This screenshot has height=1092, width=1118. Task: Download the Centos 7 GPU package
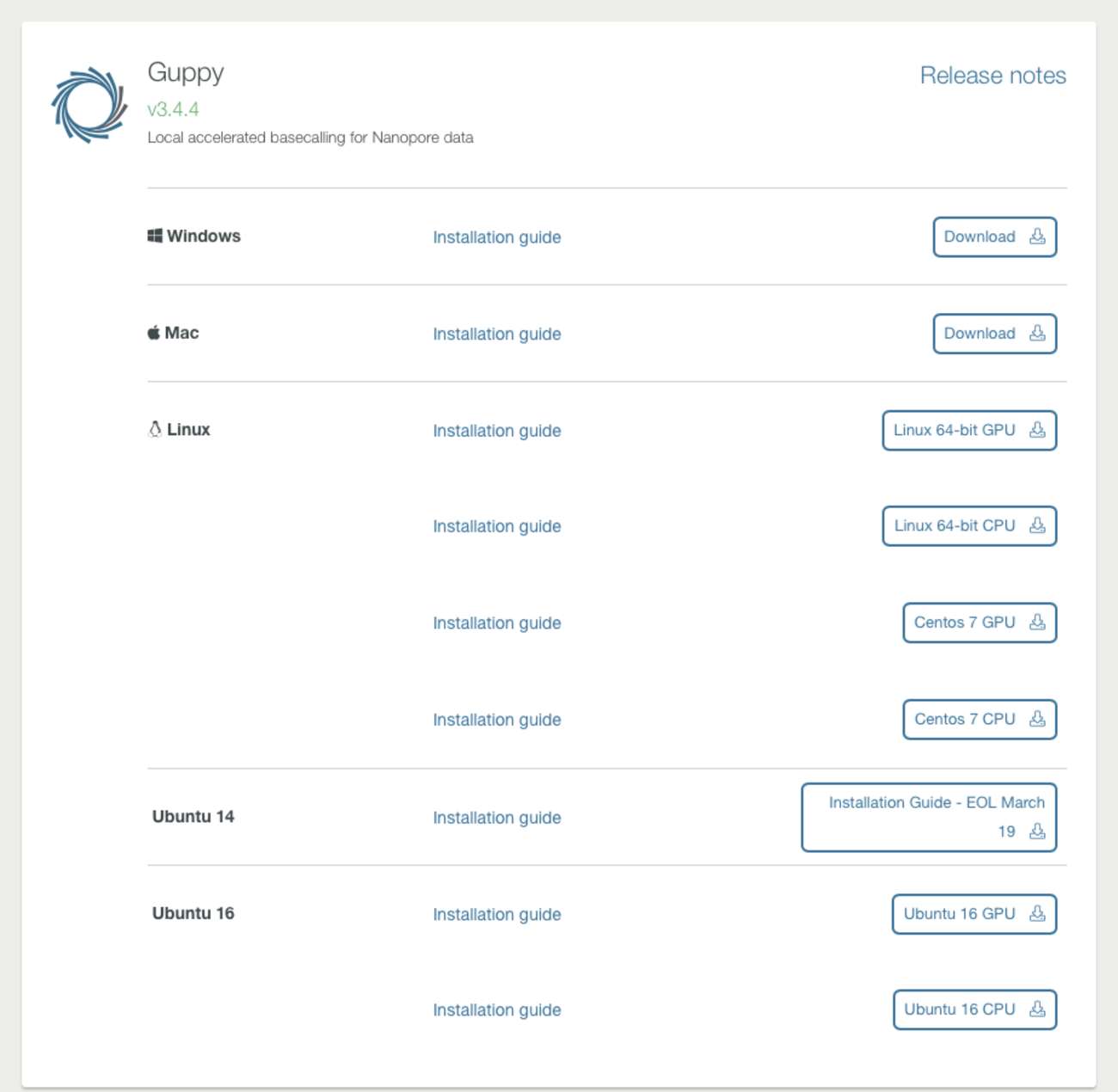pyautogui.click(x=980, y=623)
